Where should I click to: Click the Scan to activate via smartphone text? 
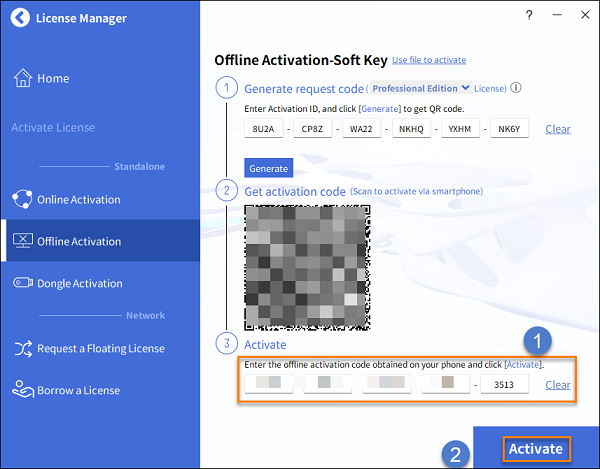click(x=417, y=191)
